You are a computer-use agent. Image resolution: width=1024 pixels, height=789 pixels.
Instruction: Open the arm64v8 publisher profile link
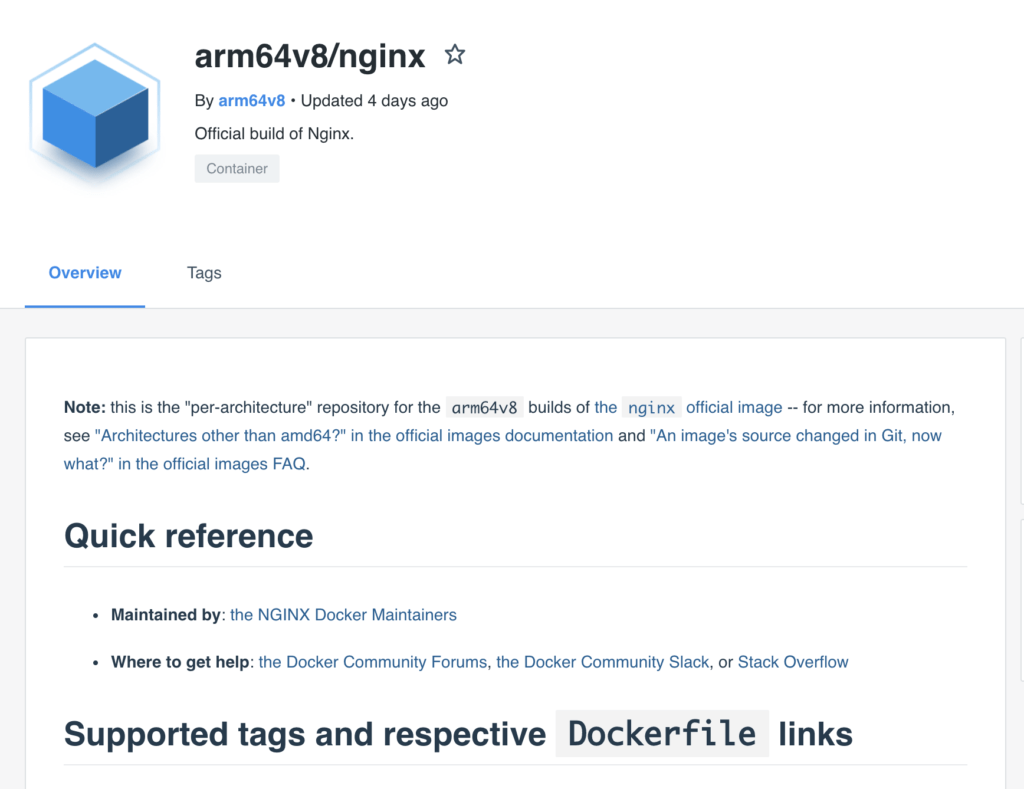coord(251,101)
